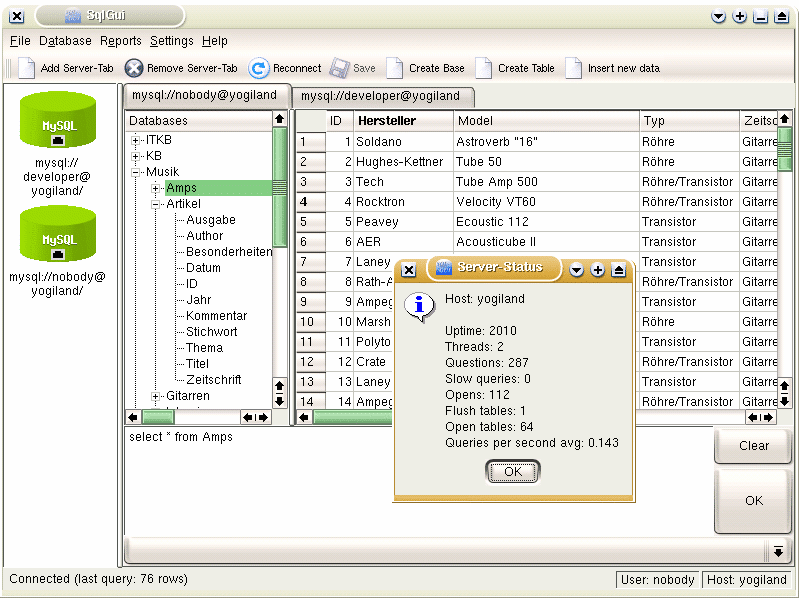
Task: Open the Reports menu
Action: [x=121, y=41]
